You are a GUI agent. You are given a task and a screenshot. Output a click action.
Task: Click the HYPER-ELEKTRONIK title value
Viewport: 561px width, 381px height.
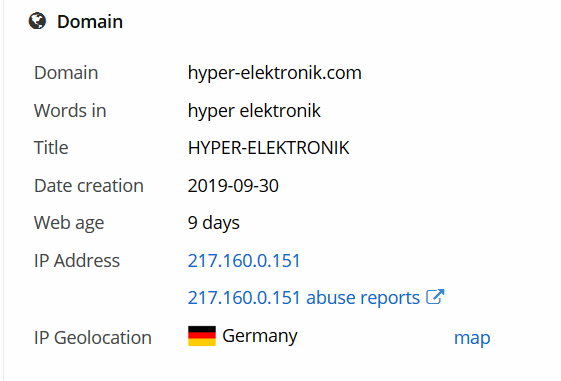[268, 148]
